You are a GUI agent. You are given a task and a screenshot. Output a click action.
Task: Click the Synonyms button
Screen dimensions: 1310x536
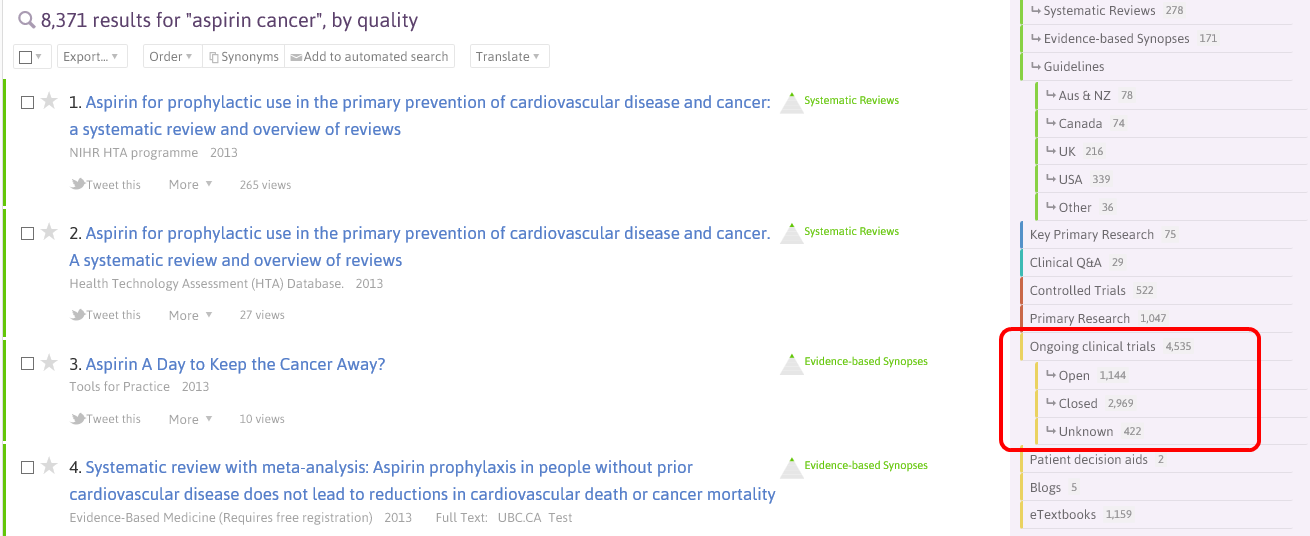[x=243, y=57]
